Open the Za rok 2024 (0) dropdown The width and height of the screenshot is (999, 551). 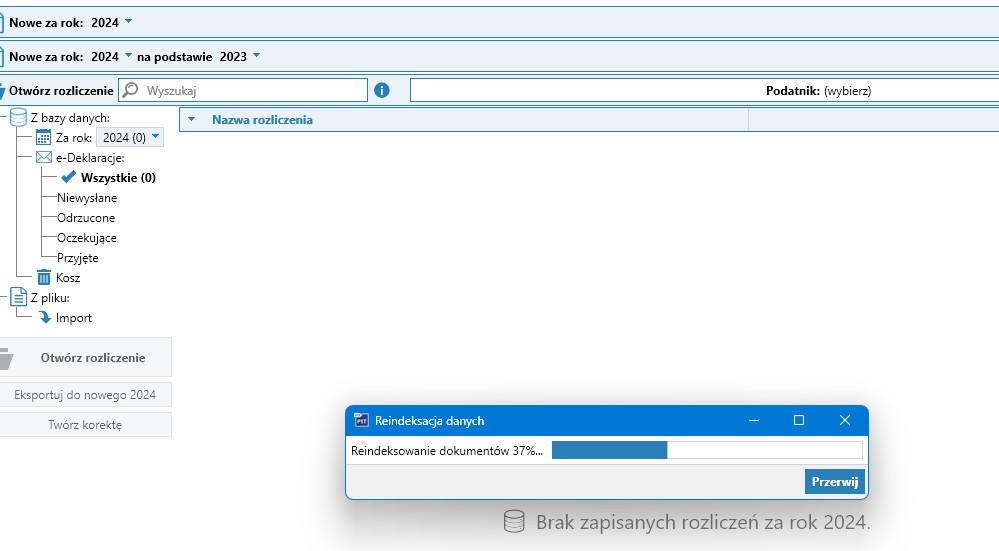coord(130,138)
